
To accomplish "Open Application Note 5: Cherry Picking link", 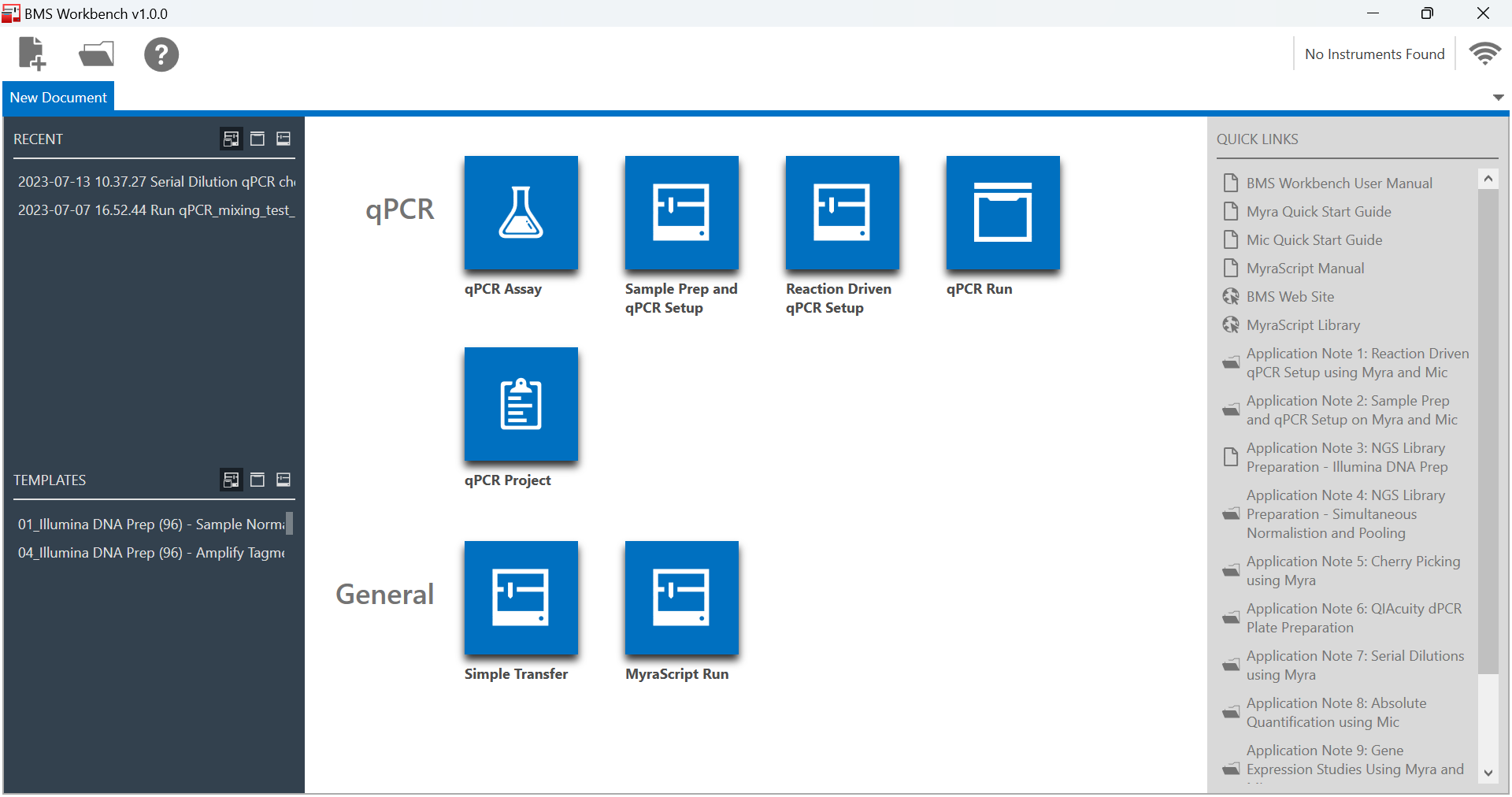I will click(x=1353, y=570).
